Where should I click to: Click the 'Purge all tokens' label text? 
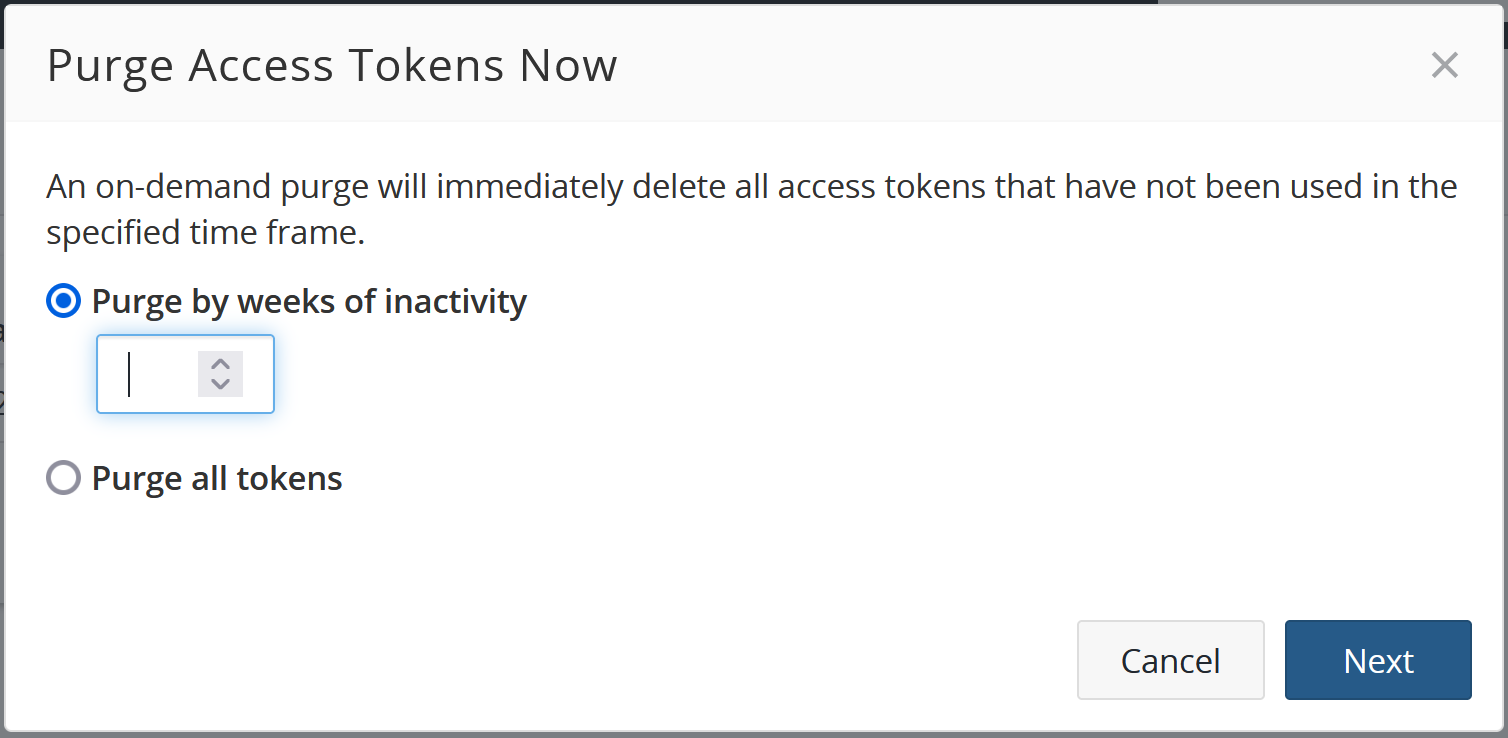click(217, 479)
